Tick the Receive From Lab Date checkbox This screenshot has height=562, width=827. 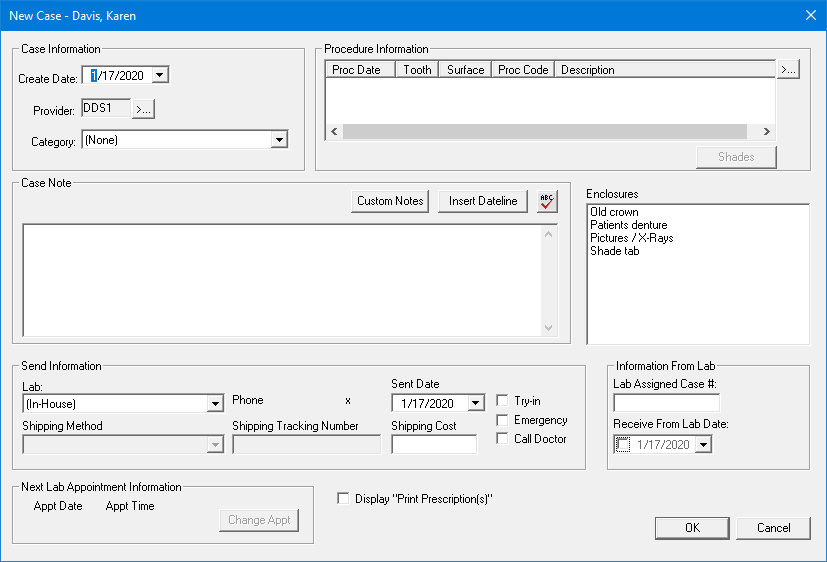coord(624,444)
